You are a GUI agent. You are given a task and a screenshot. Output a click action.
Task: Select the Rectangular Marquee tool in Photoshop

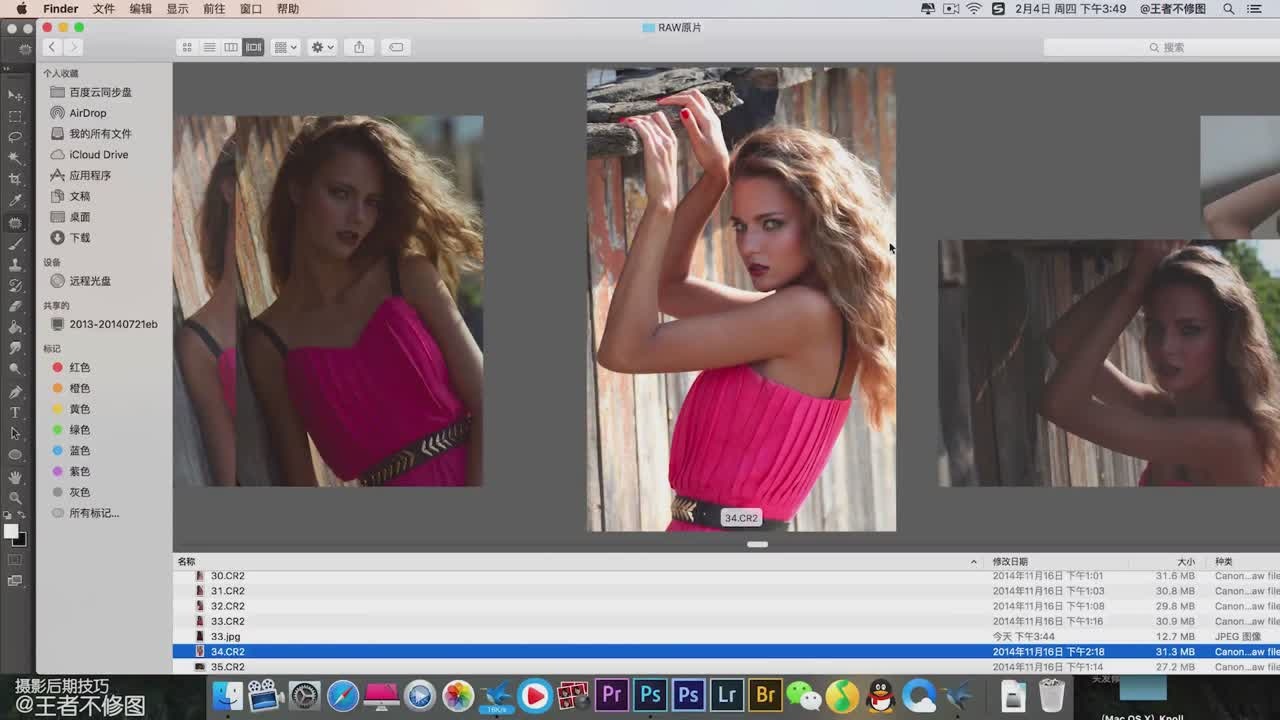point(15,116)
